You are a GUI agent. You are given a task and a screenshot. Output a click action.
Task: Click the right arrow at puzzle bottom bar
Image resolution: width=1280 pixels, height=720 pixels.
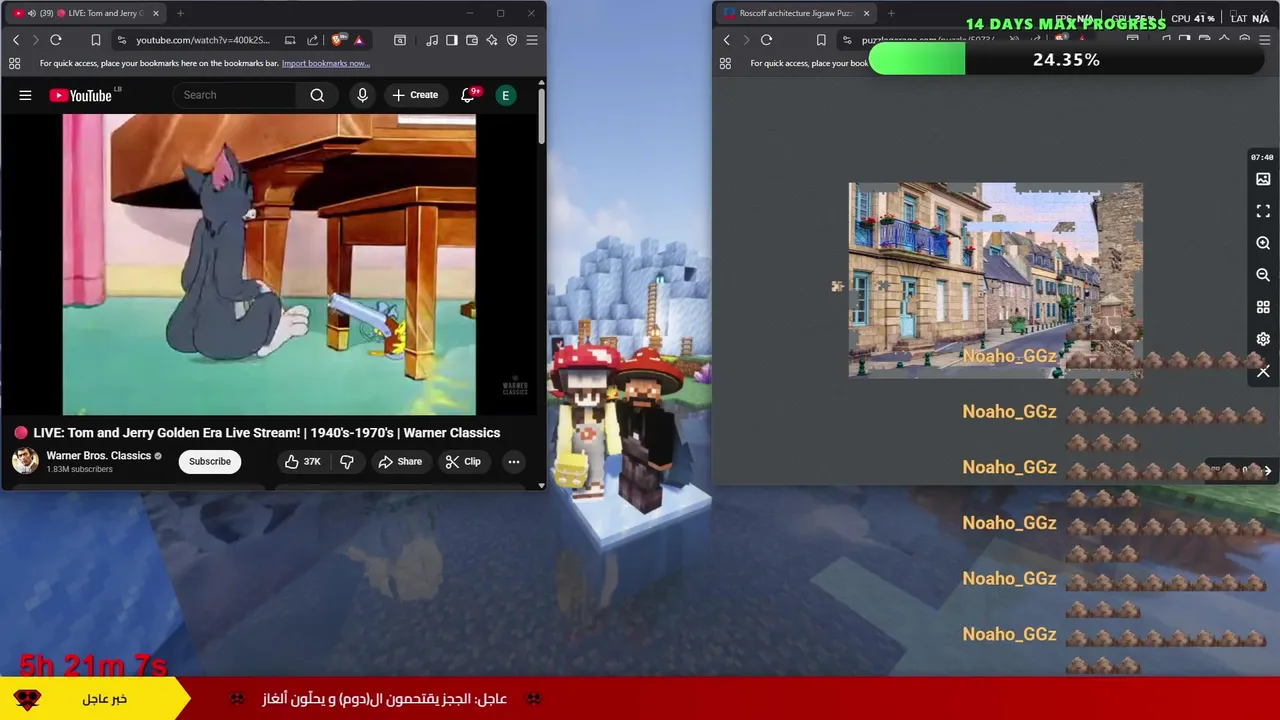(x=1267, y=470)
